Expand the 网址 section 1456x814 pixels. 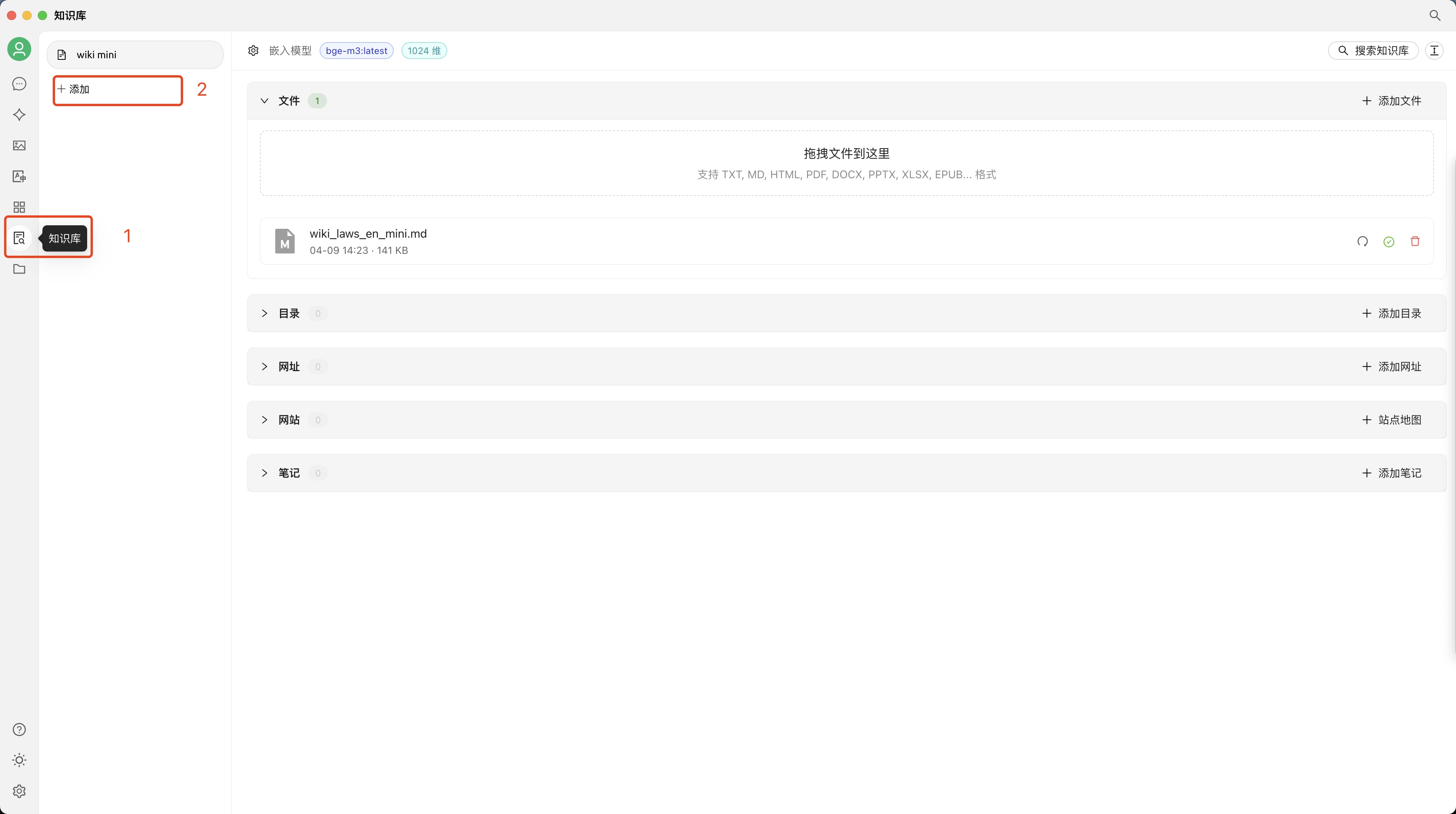pos(264,366)
